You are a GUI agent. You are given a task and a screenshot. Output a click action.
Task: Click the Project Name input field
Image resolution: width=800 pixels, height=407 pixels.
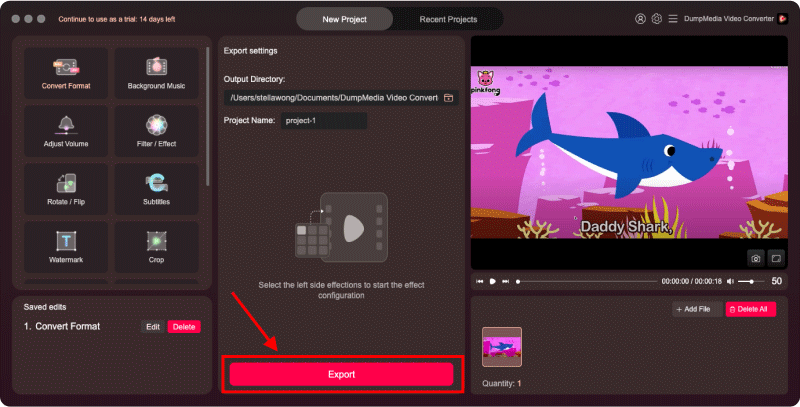click(x=324, y=121)
